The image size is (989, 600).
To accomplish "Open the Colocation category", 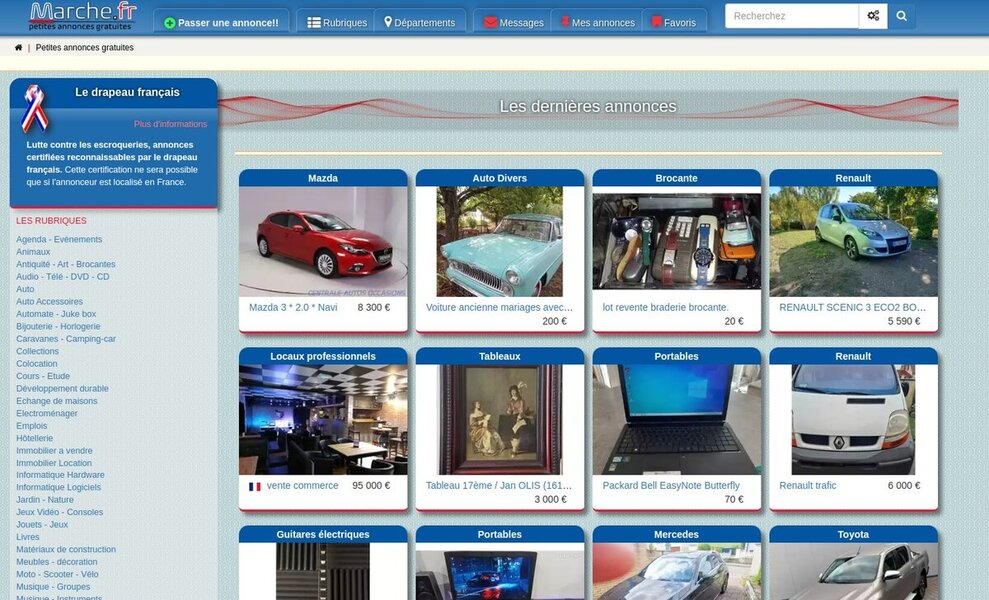I will 37,363.
